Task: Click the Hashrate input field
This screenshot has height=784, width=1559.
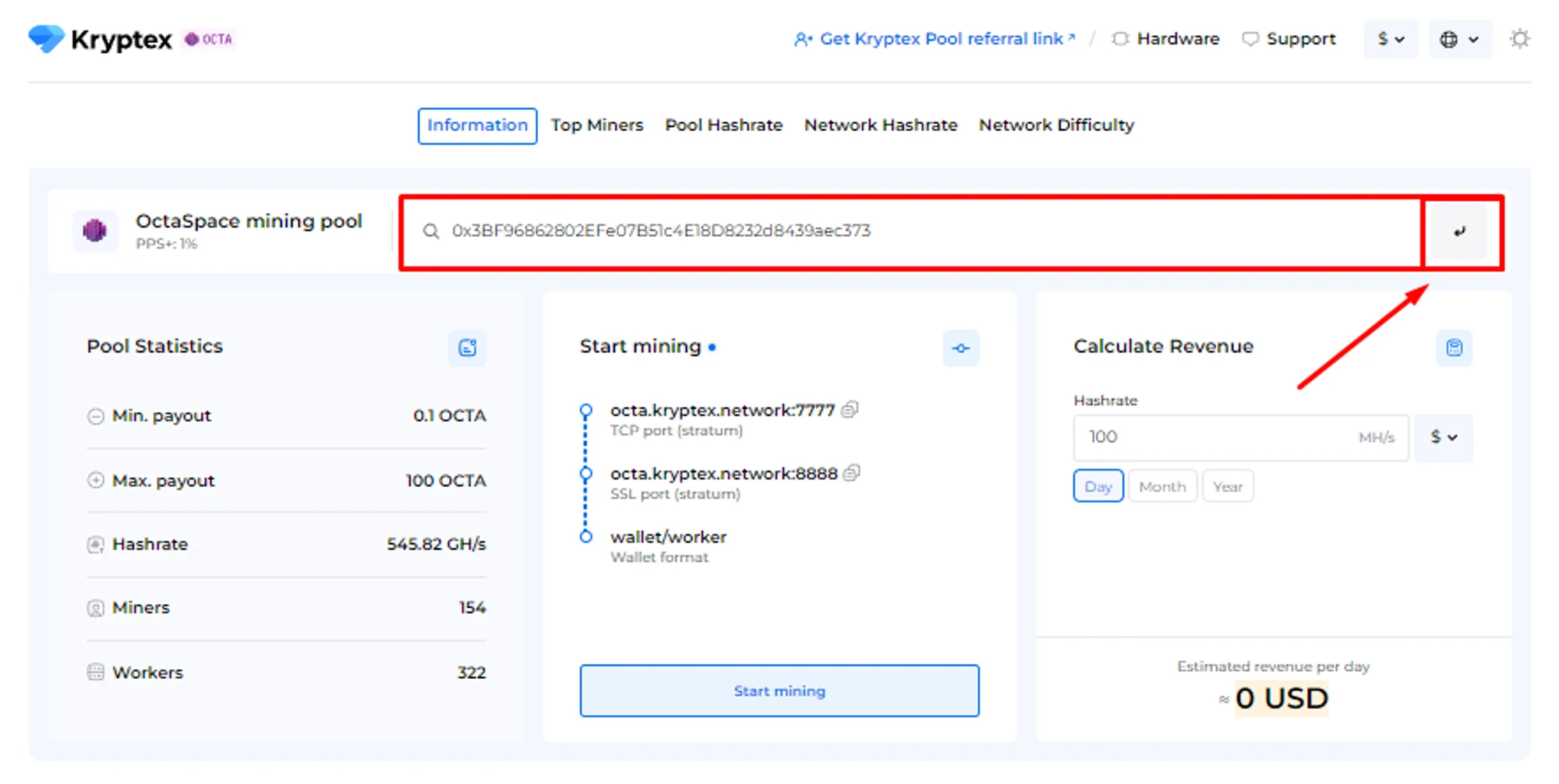Action: [1216, 437]
